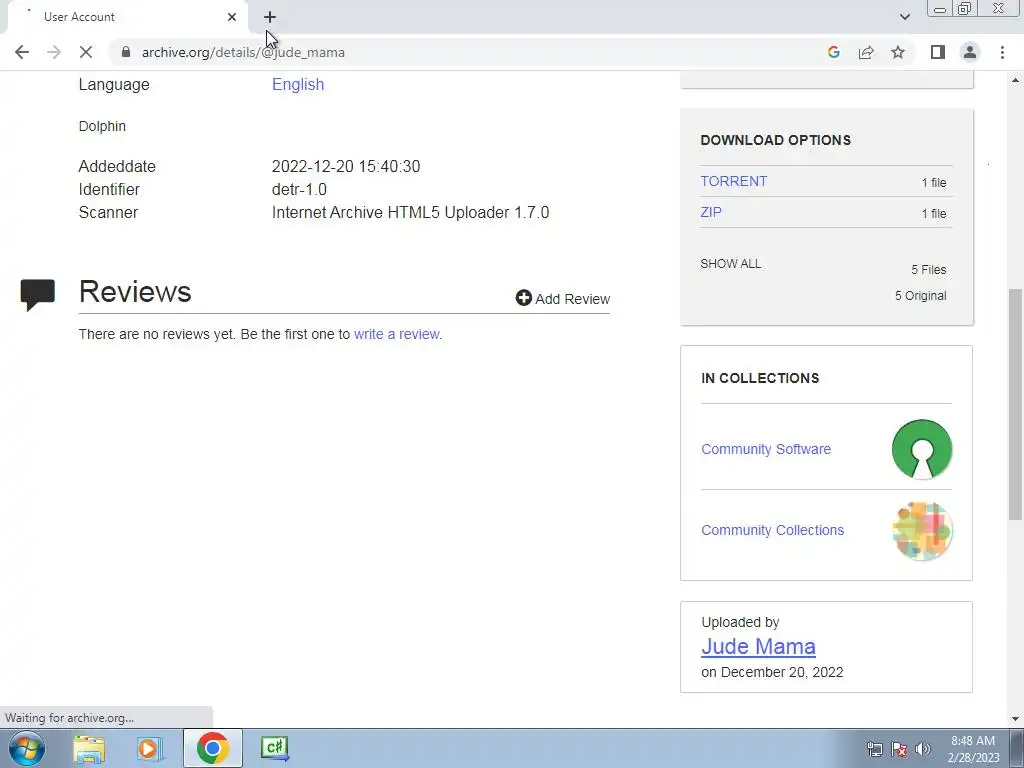The width and height of the screenshot is (1024, 768).
Task: Open a new tab with plus
Action: 270,17
